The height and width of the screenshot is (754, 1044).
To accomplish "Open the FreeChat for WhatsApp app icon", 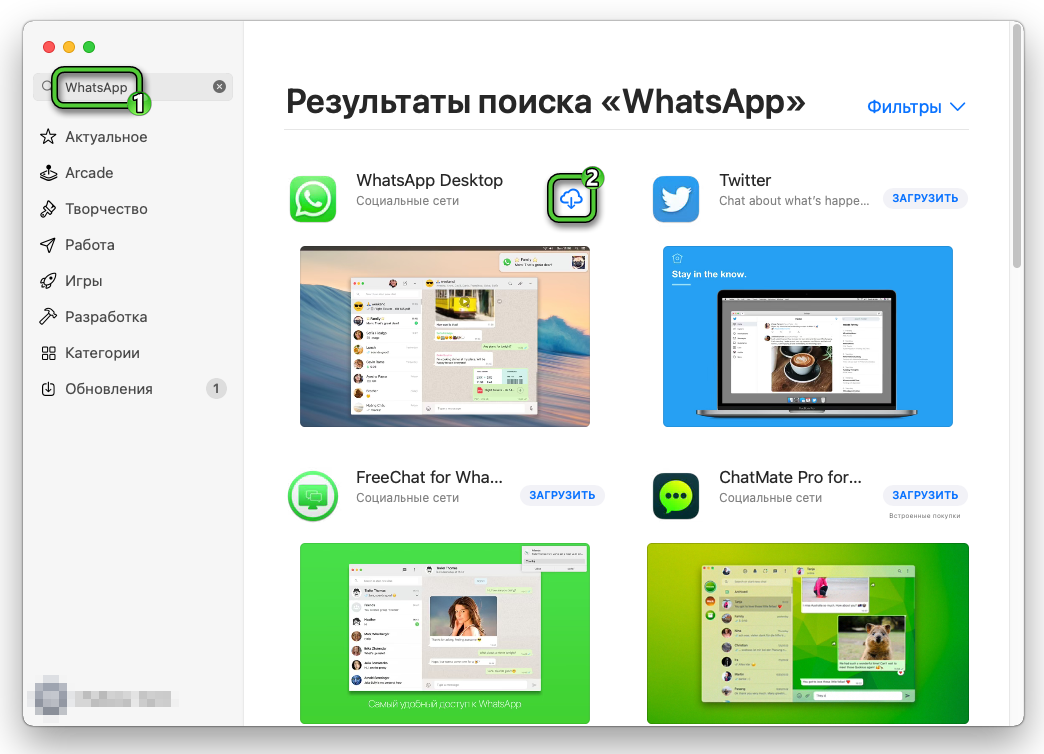I will [x=313, y=496].
